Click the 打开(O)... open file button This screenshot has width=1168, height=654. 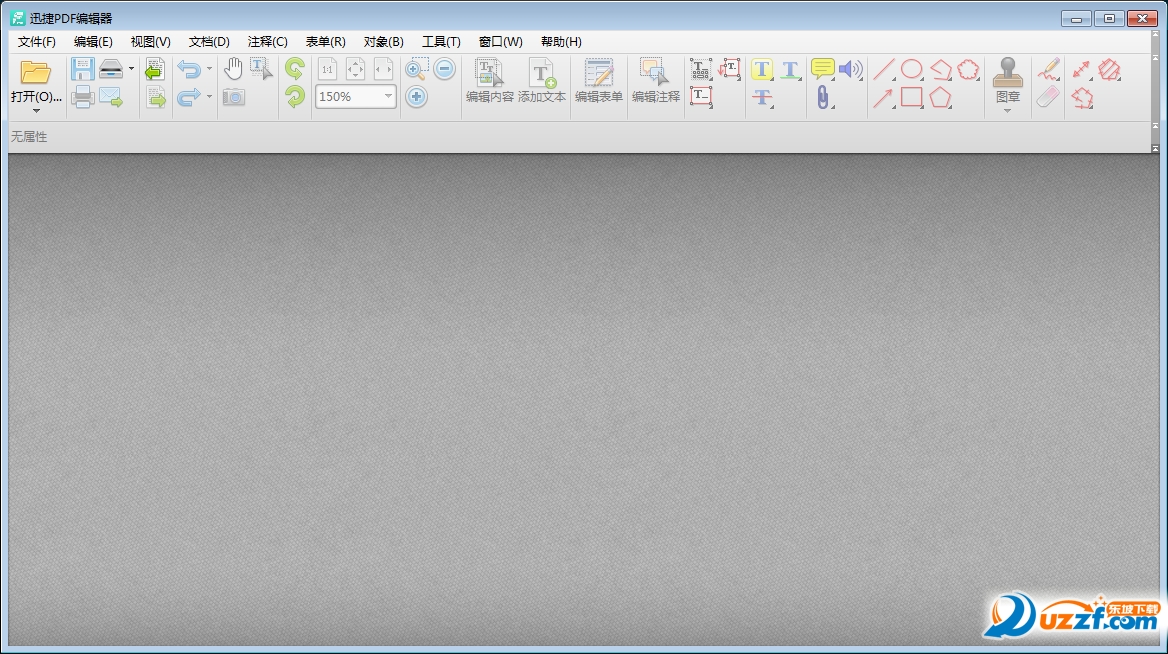coord(36,82)
